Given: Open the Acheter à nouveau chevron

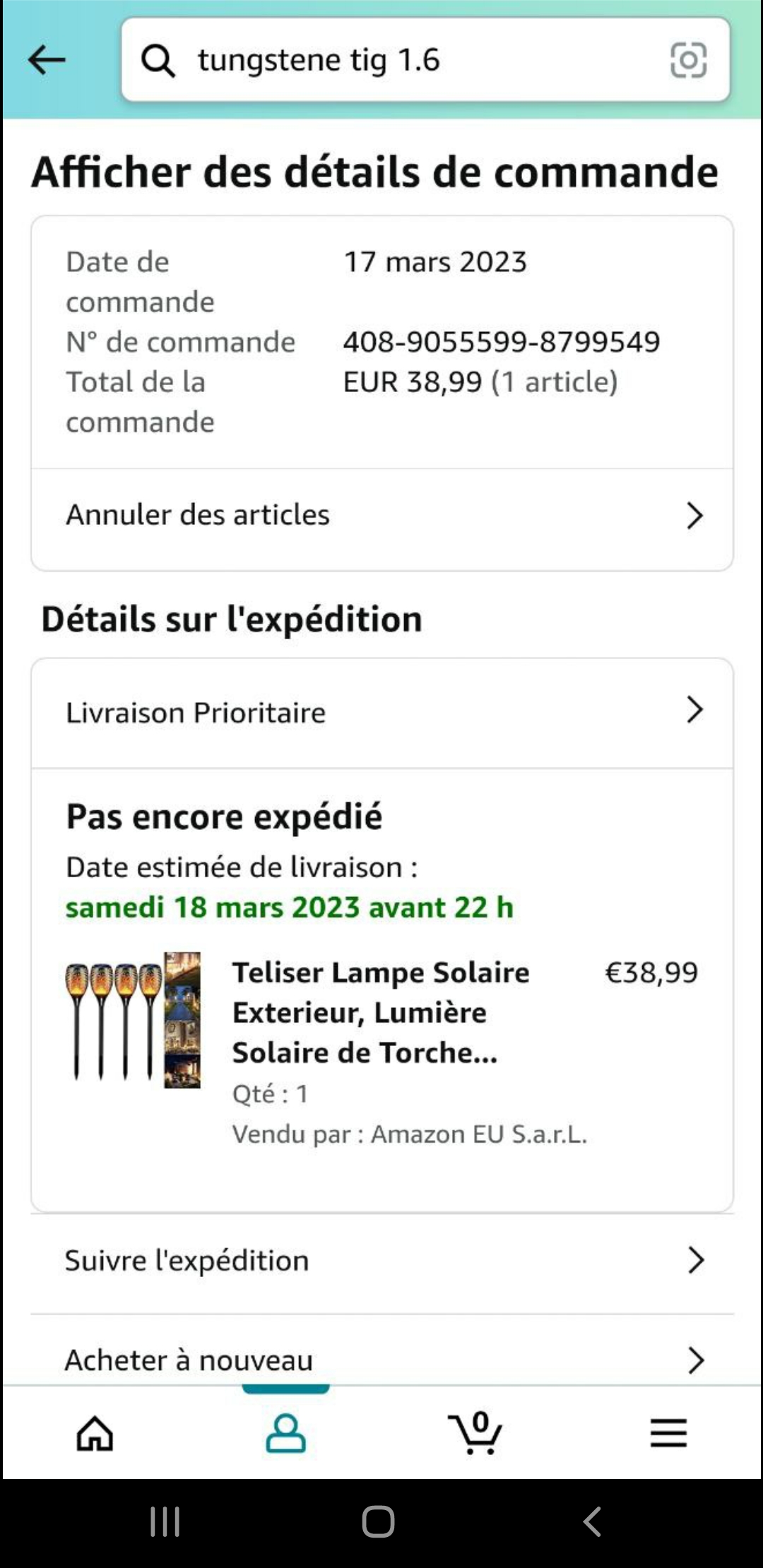Looking at the screenshot, I should coord(695,1360).
